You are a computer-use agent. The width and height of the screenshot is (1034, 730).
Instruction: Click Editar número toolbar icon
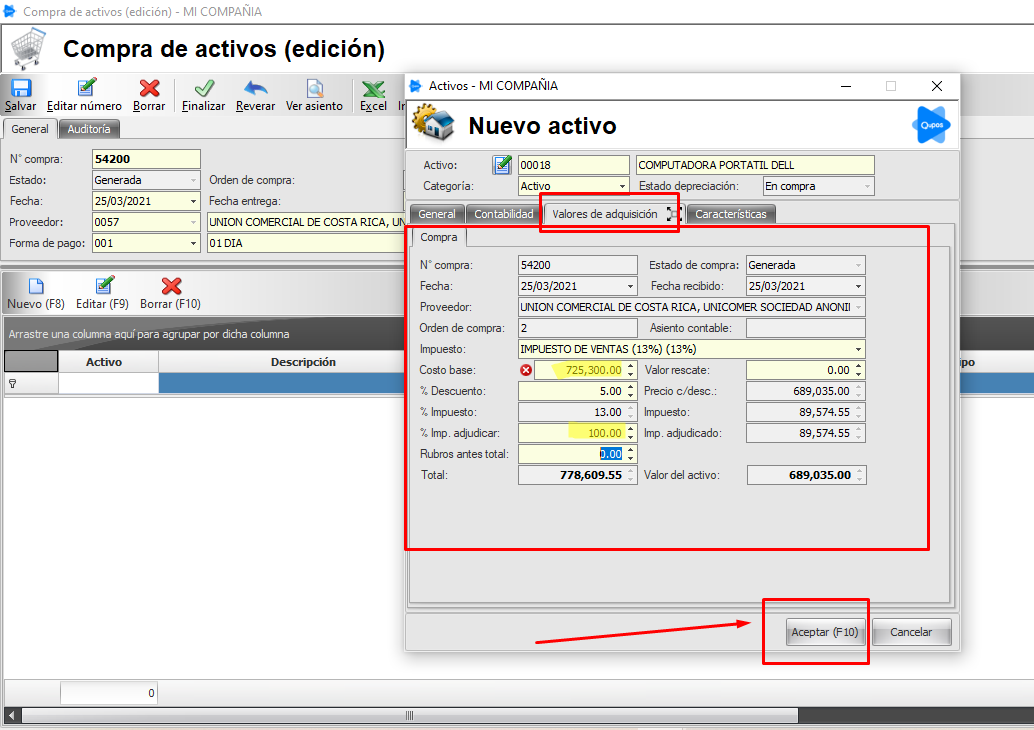tap(86, 89)
